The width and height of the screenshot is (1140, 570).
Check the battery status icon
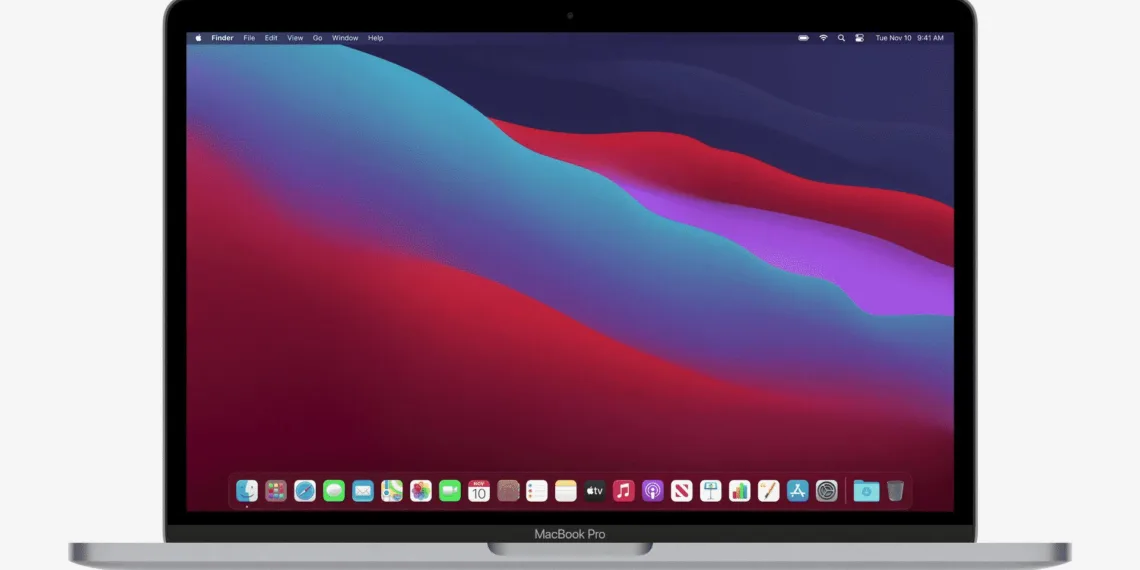(803, 38)
